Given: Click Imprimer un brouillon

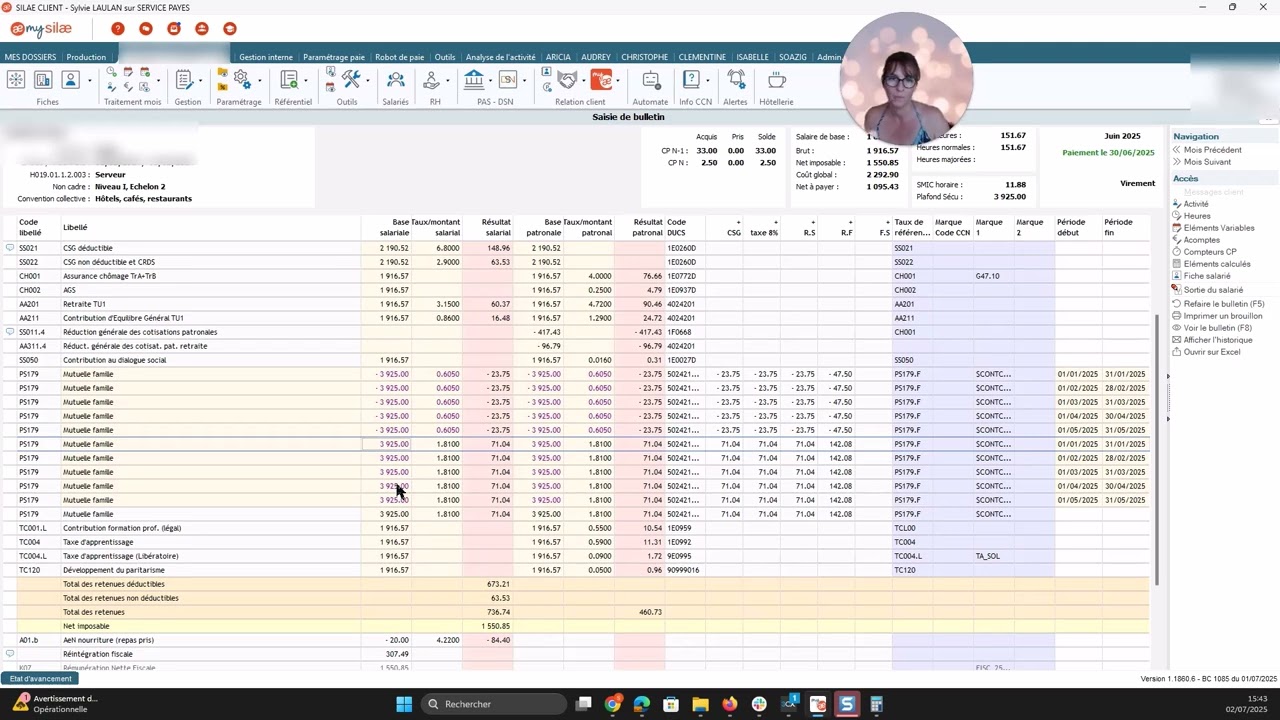Looking at the screenshot, I should point(1222,316).
